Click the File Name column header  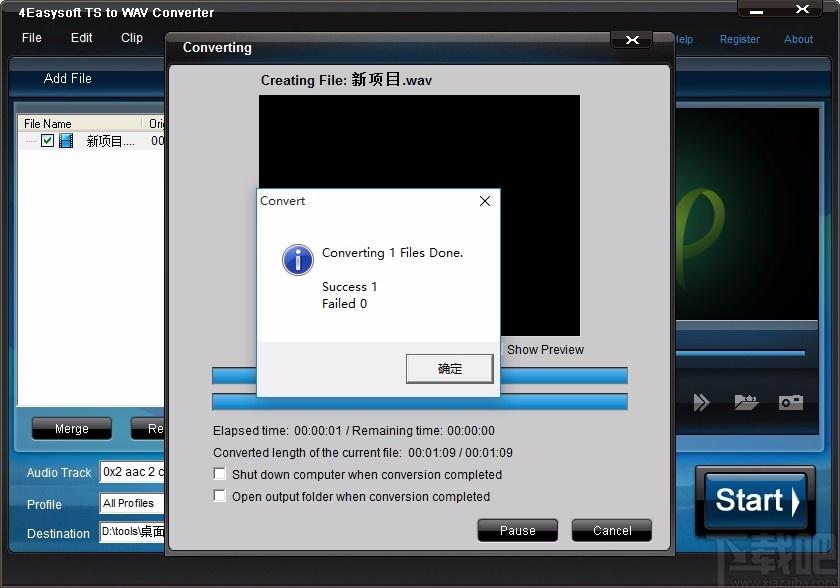(80, 124)
